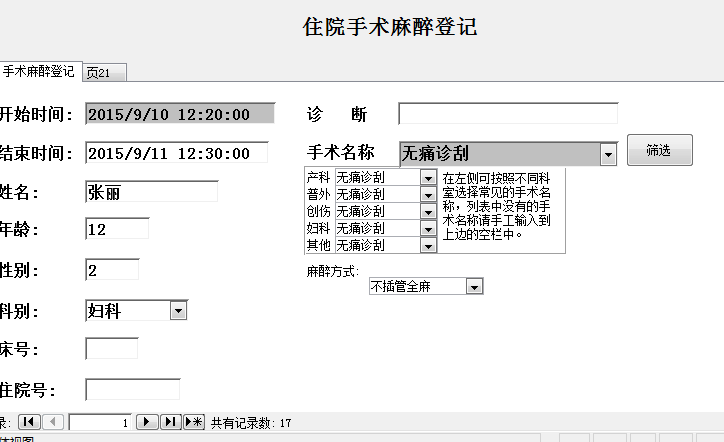
Task: Go to previous record arrow
Action: 54,423
